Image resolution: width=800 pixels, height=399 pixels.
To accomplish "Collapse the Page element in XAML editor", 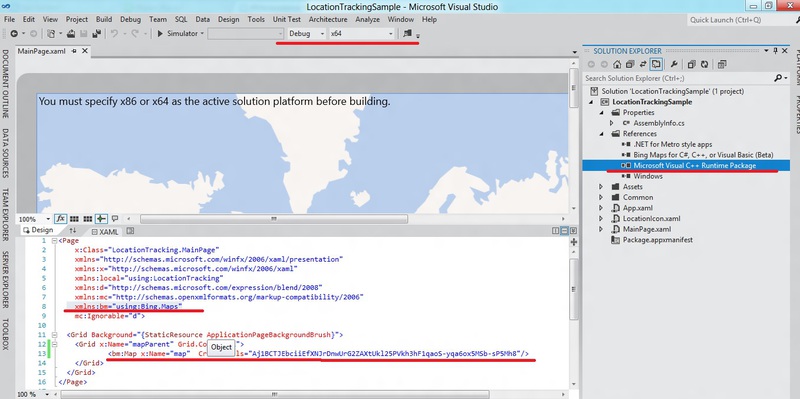I will pyautogui.click(x=55, y=241).
